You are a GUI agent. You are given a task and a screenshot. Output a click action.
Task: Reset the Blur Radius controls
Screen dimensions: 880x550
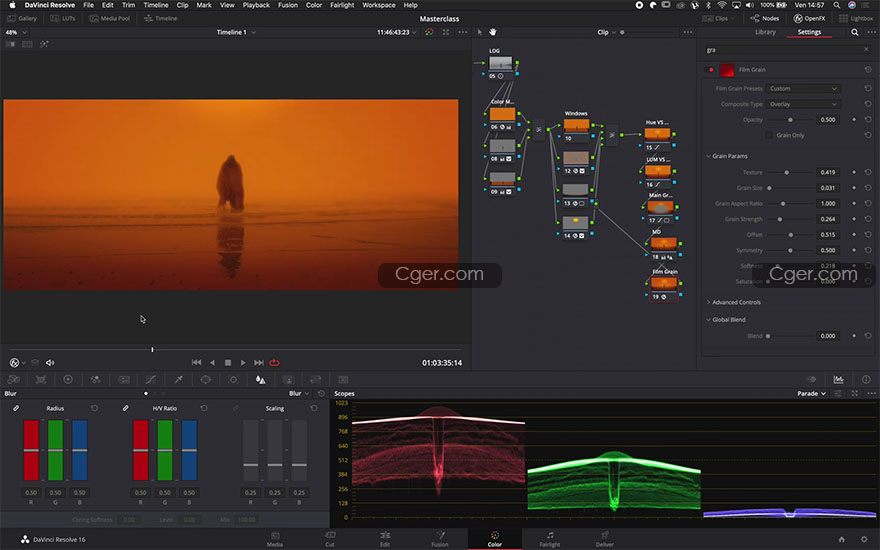[94, 408]
